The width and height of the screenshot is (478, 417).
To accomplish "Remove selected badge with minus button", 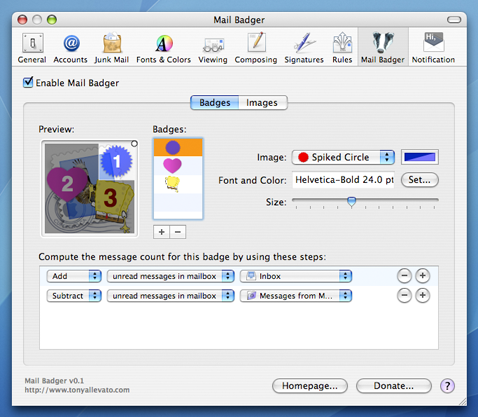I will pos(178,232).
